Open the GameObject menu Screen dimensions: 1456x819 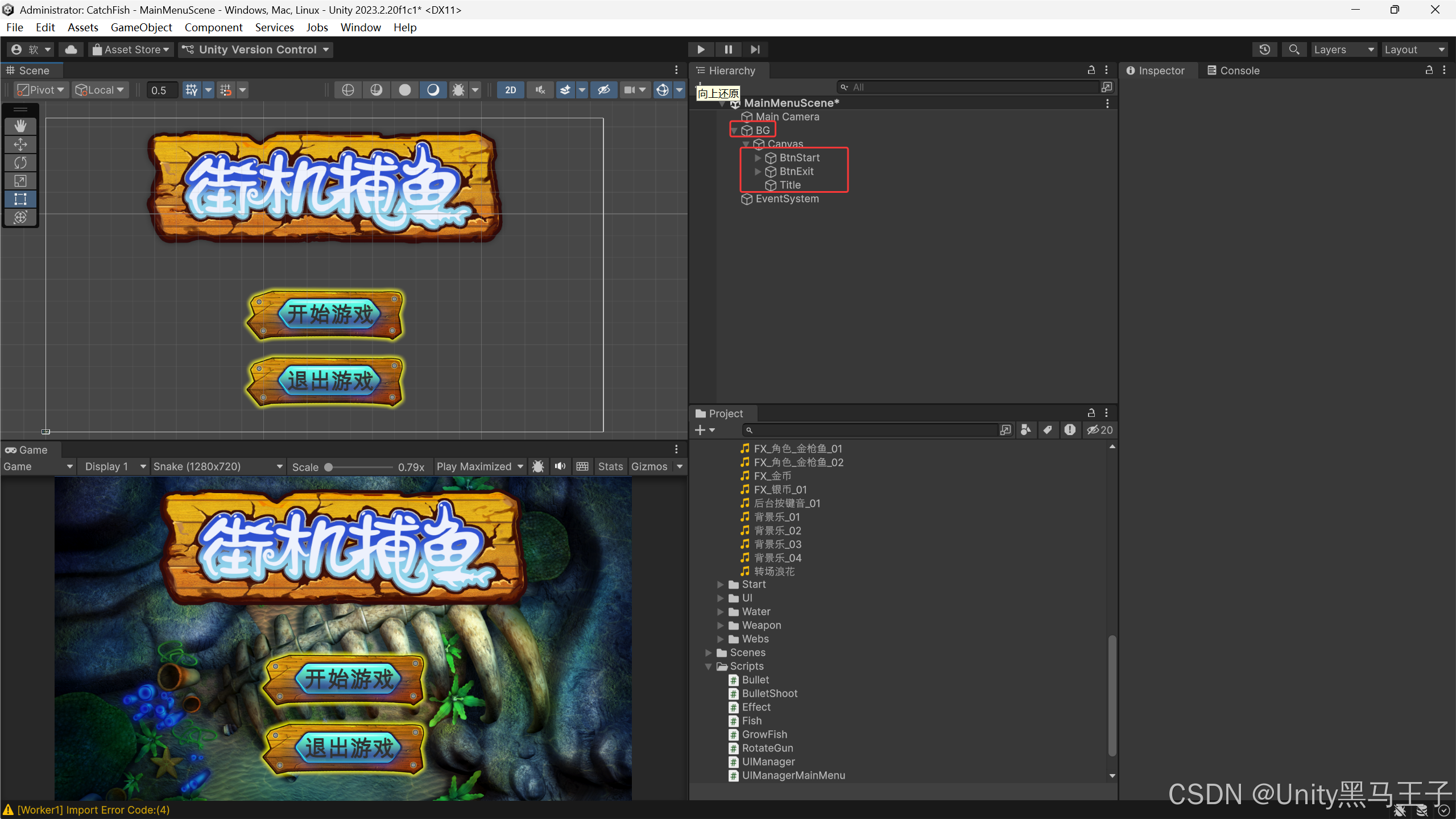pos(141,27)
